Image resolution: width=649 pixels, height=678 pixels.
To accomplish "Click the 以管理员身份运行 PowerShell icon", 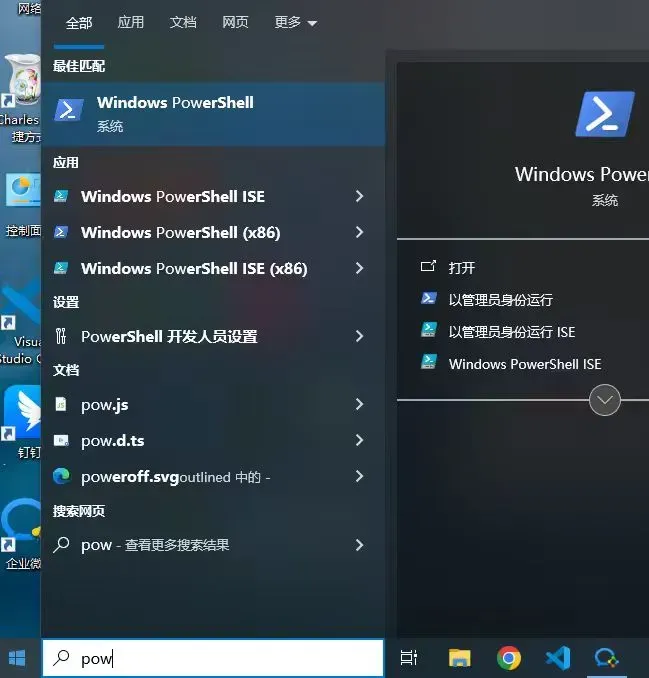I will pos(428,298).
